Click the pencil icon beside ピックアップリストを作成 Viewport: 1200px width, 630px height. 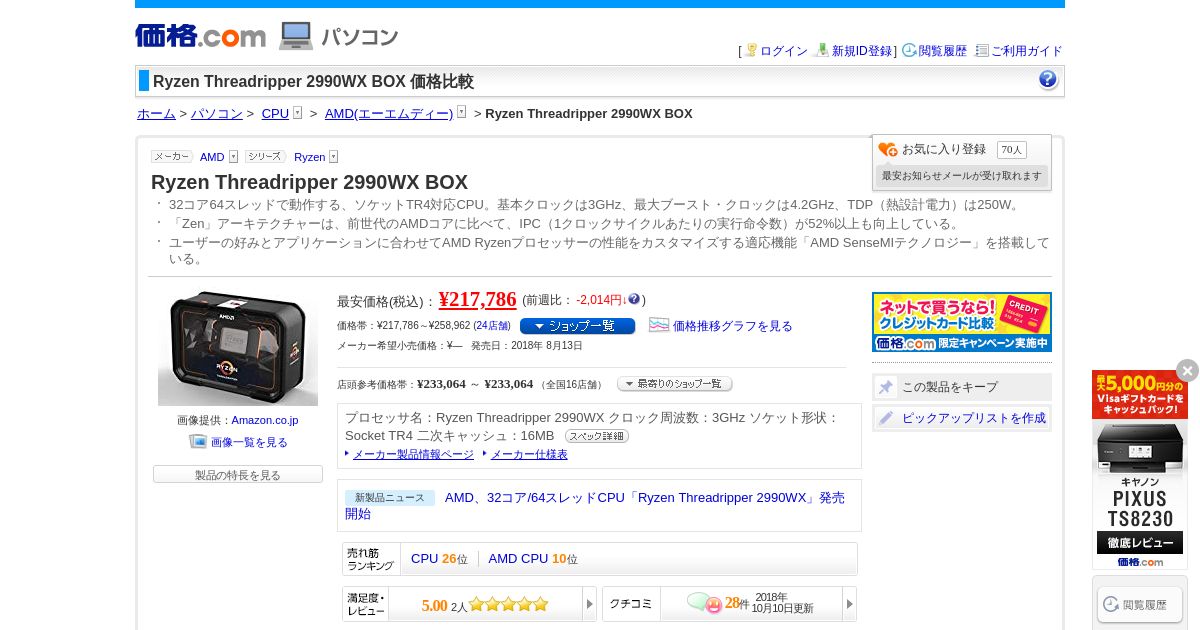(x=886, y=418)
